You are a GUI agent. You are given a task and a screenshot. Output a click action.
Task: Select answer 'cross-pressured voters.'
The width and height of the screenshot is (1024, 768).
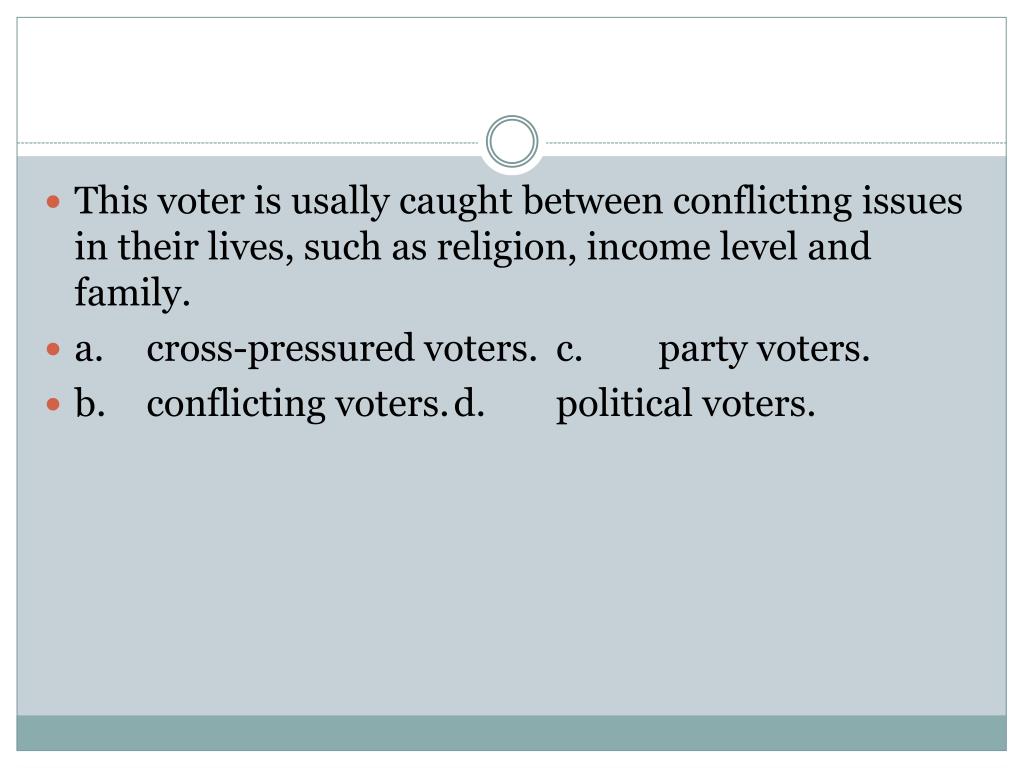[342, 349]
